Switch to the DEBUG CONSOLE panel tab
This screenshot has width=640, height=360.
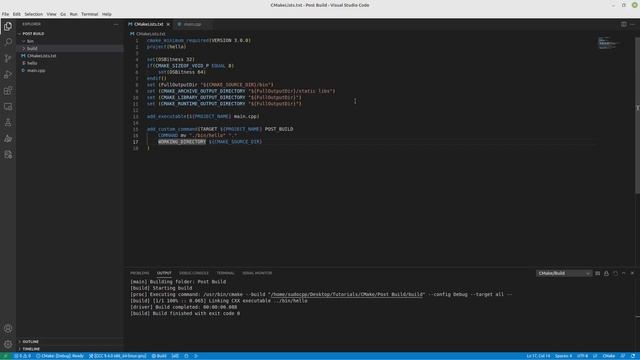194,273
